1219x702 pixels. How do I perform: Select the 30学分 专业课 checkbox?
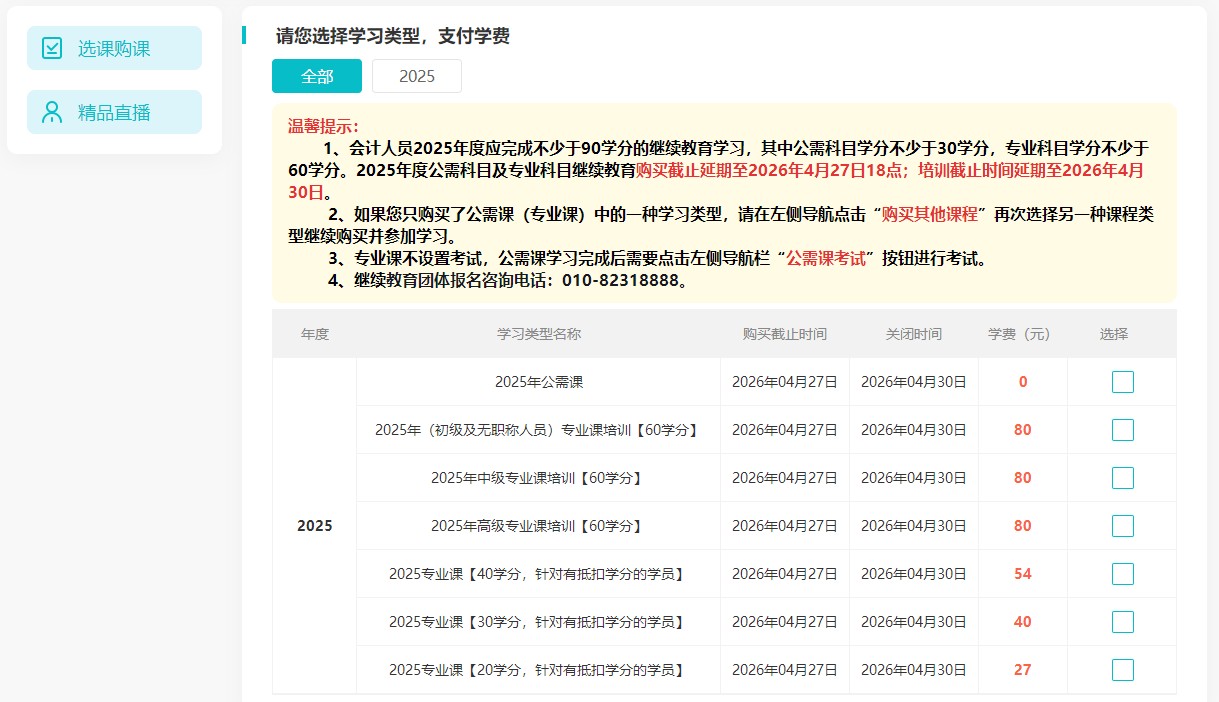click(x=1122, y=622)
